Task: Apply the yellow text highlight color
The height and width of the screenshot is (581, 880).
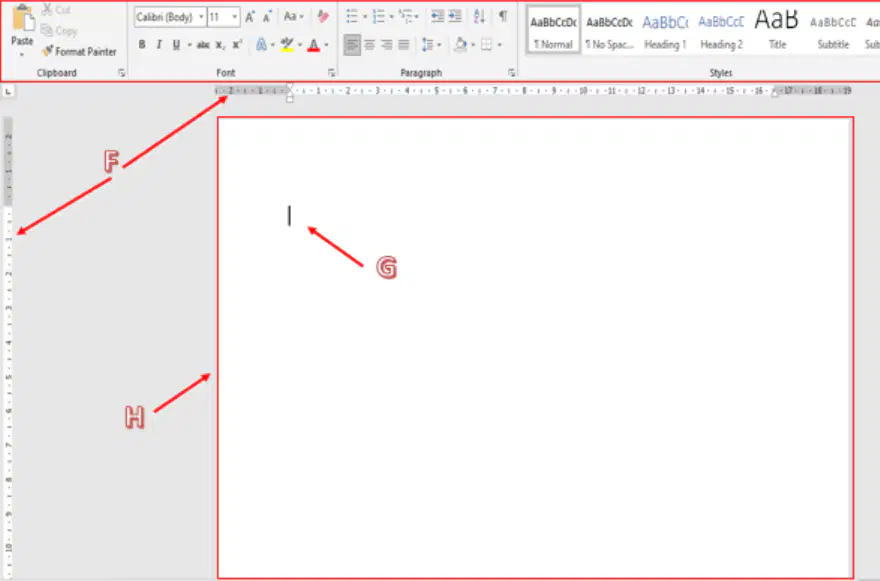Action: pyautogui.click(x=287, y=45)
